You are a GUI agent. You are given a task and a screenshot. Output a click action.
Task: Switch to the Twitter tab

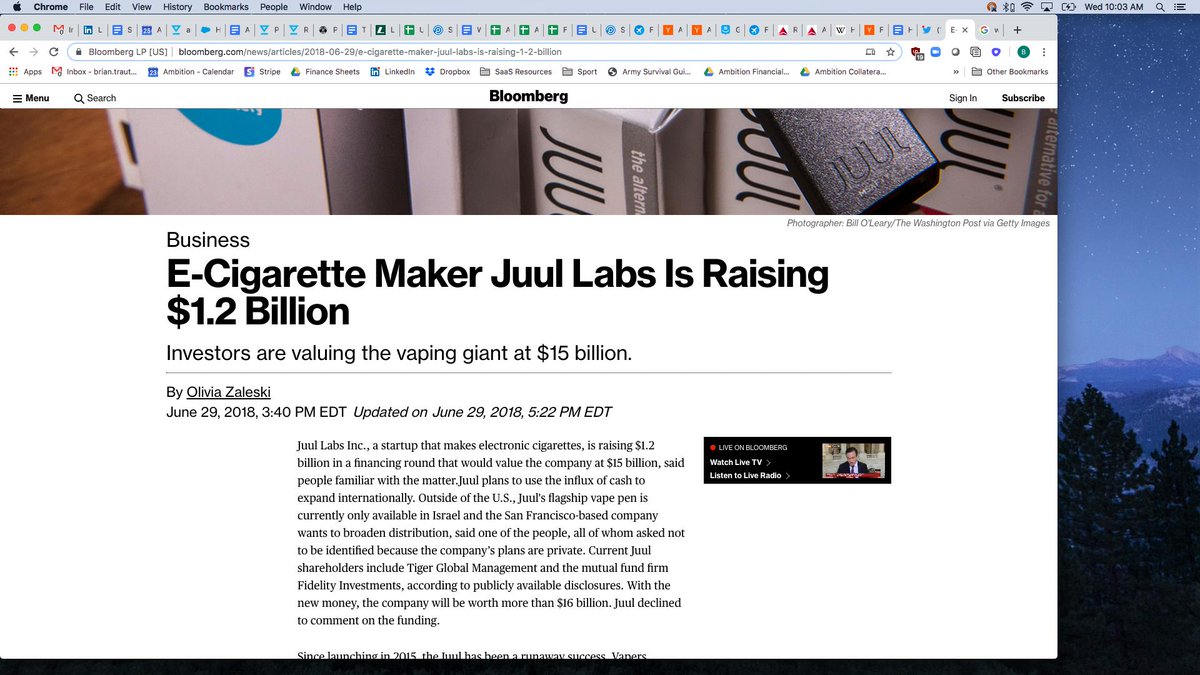930,30
